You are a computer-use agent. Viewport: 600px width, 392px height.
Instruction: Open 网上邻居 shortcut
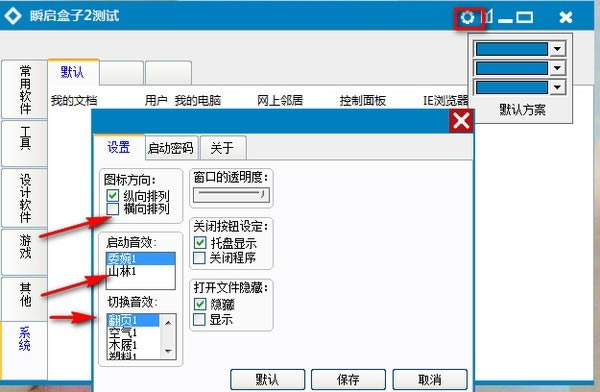point(280,101)
